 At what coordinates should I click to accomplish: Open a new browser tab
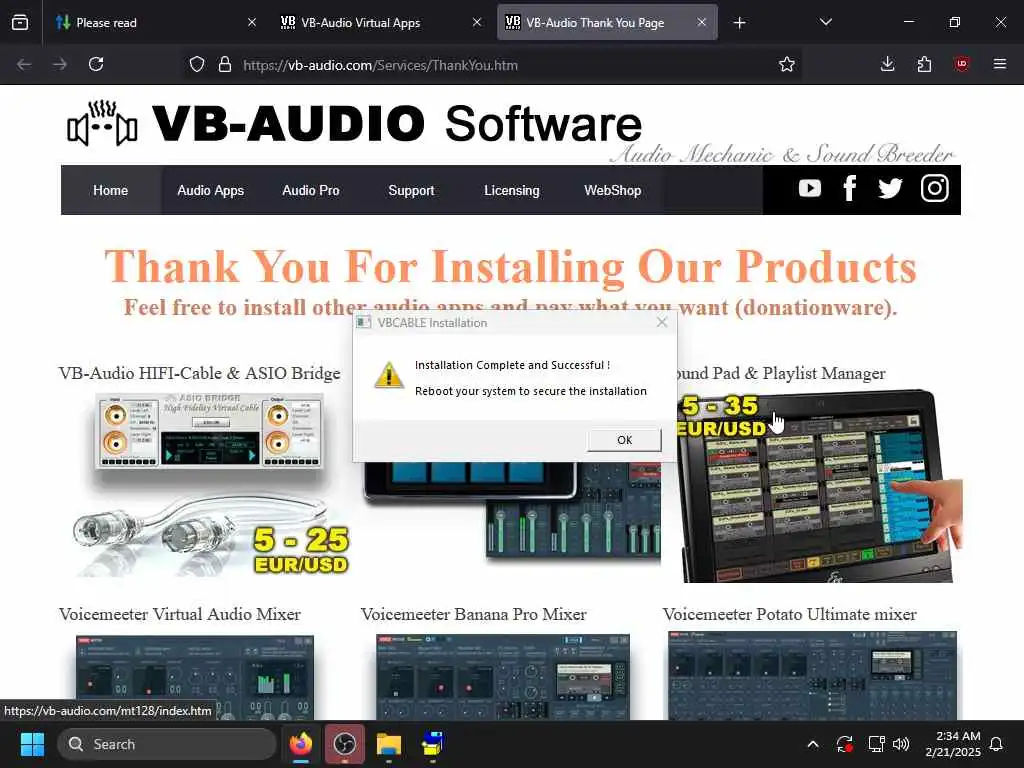click(739, 23)
